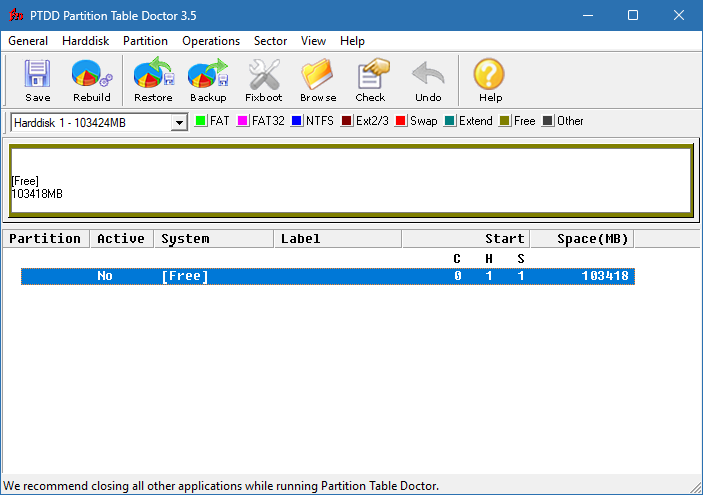Click the Check clipboard icon
The width and height of the screenshot is (703, 495).
click(x=372, y=74)
